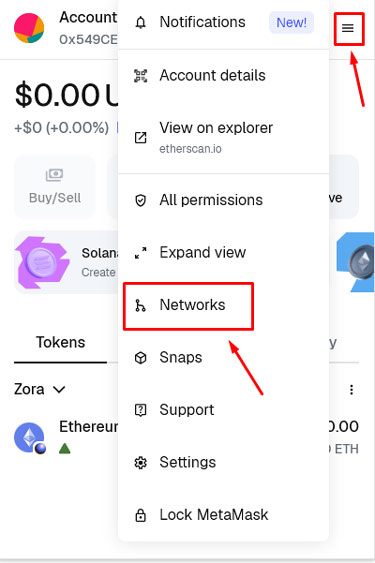Screen dimensions: 375x563
Task: Expand the Zora network dropdown
Action: tap(40, 389)
